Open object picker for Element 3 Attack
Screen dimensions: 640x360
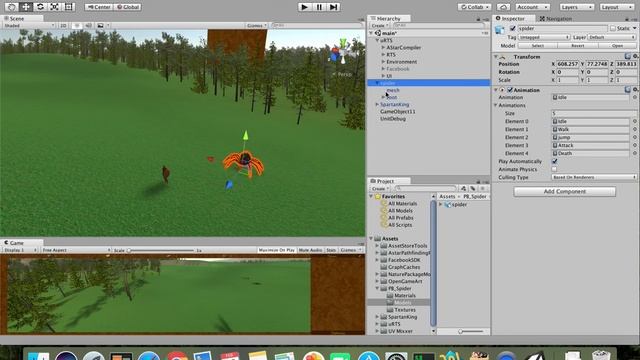tap(635, 145)
